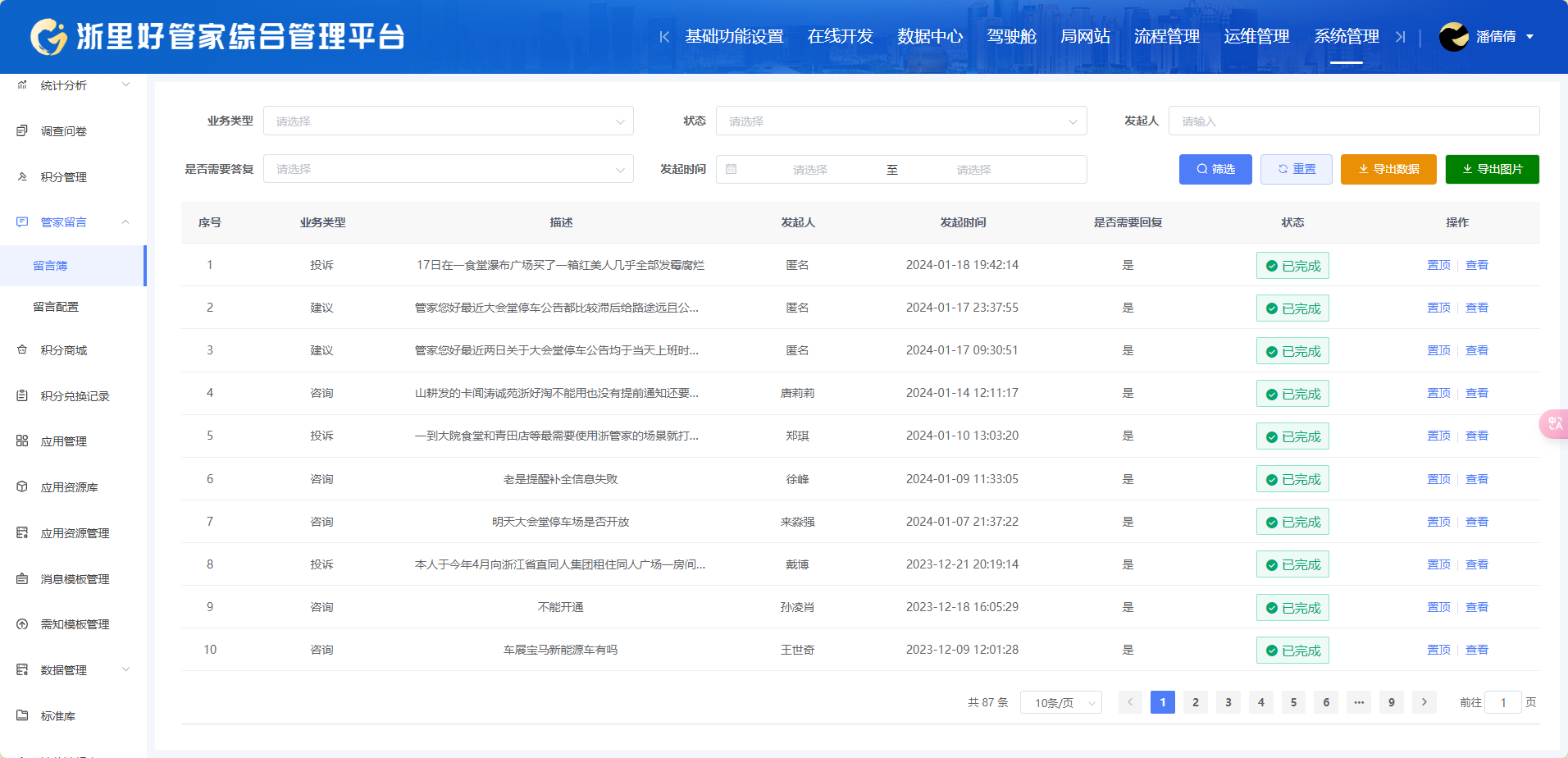This screenshot has width=1568, height=758.
Task: Click the 标准库 folder icon
Action: [22, 715]
